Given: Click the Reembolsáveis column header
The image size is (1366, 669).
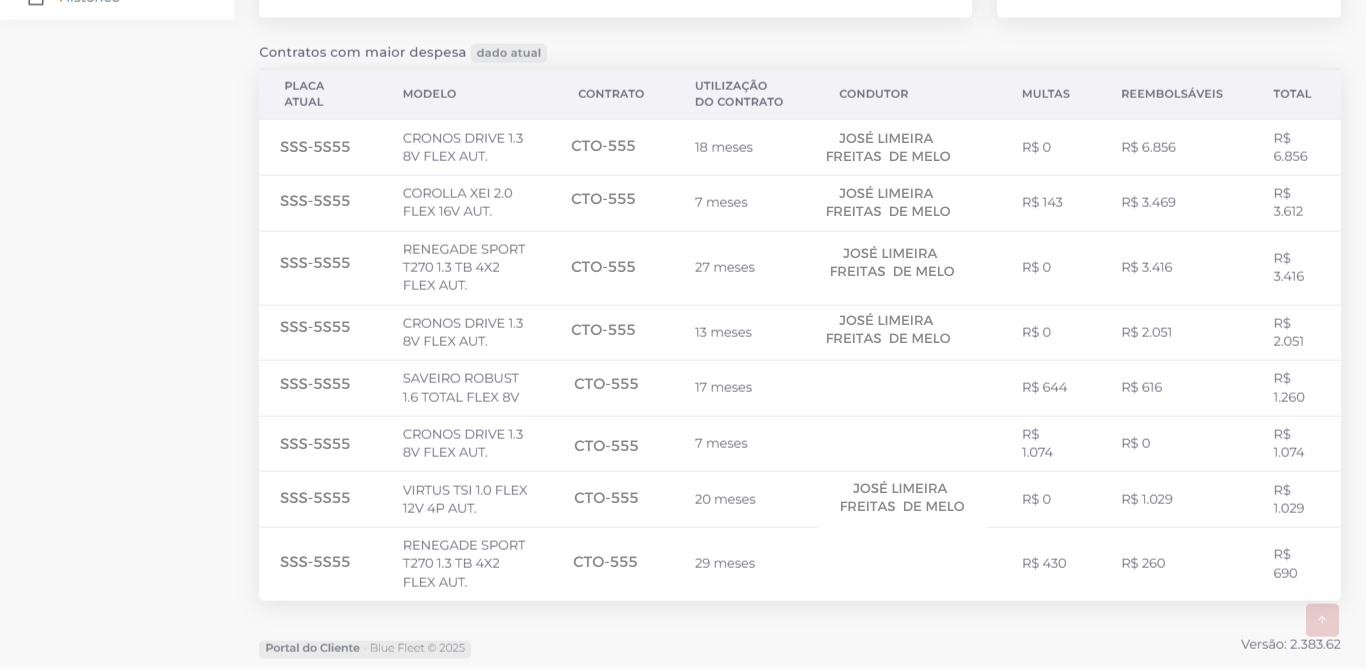Looking at the screenshot, I should coord(1172,94).
